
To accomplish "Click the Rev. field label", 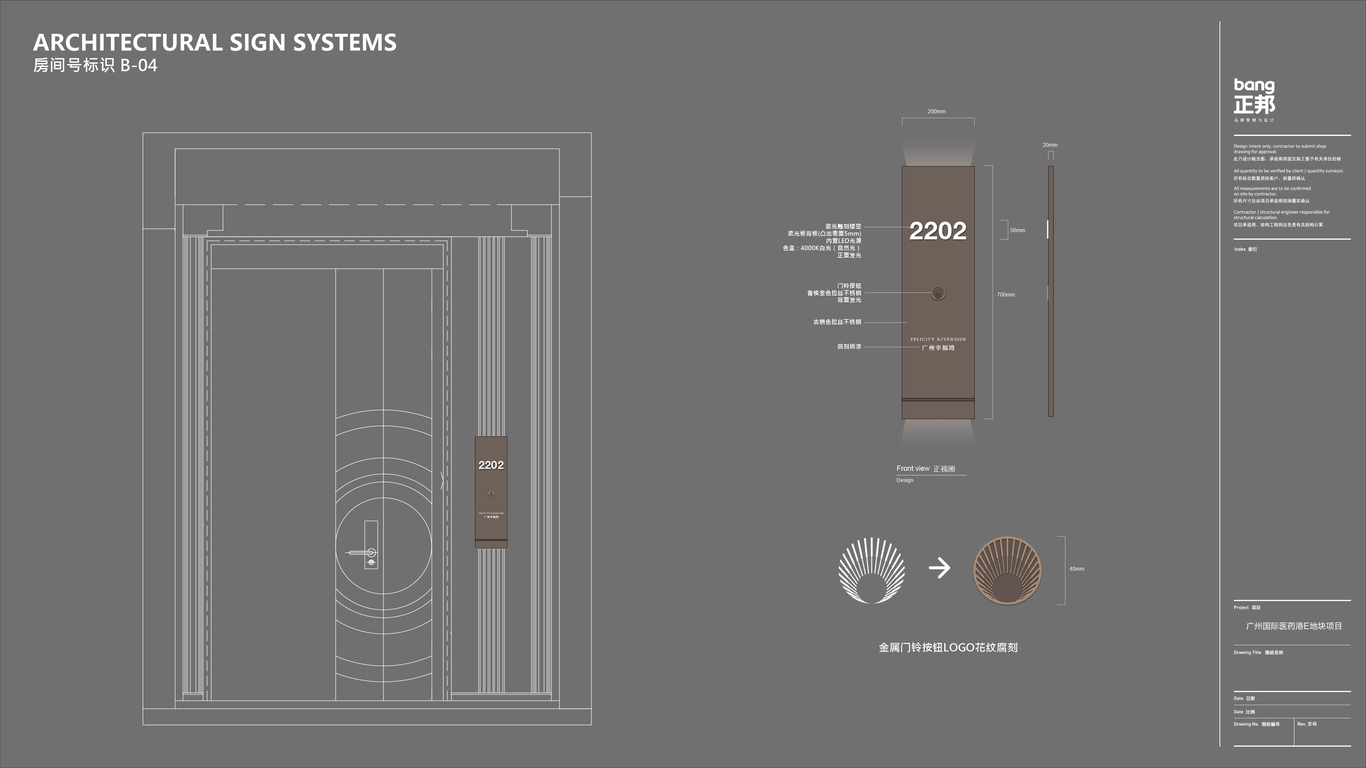I will click(x=1306, y=724).
